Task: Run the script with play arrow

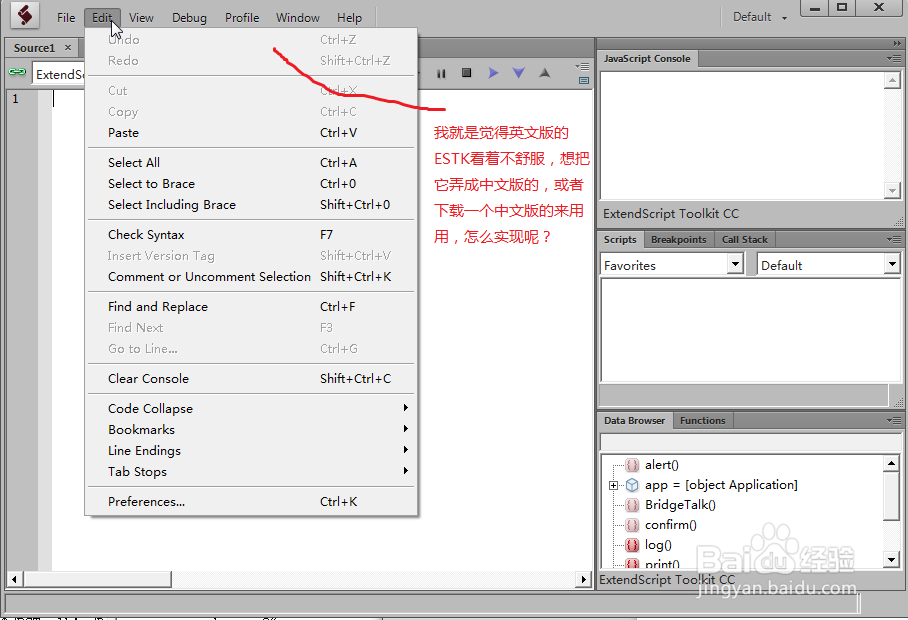Action: (x=493, y=73)
